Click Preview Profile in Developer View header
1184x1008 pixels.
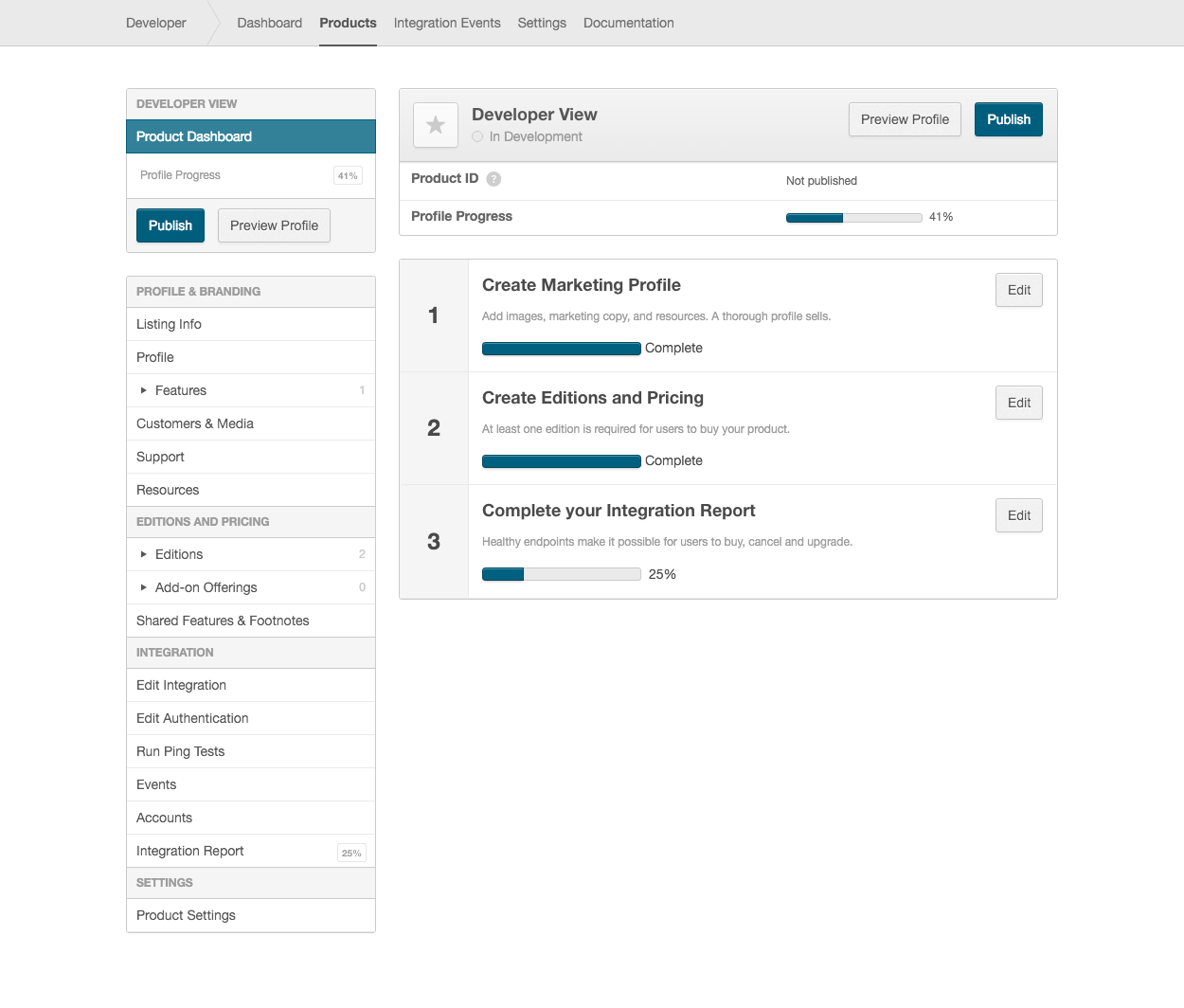tap(905, 119)
